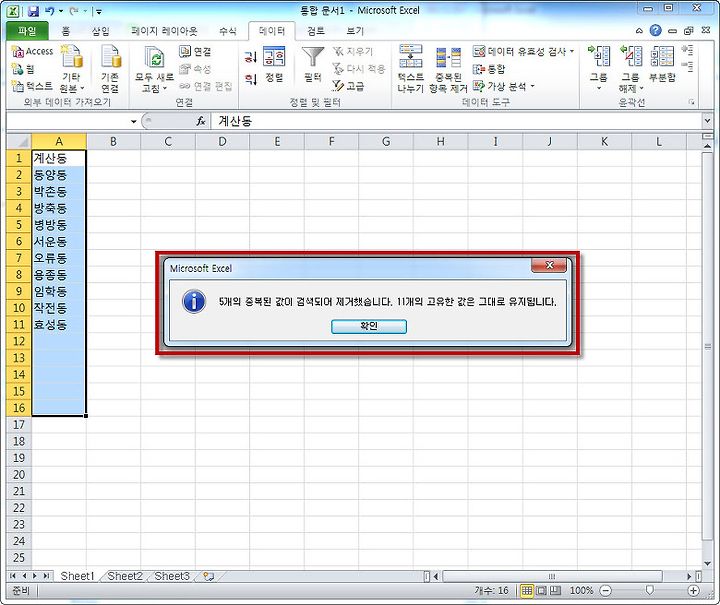Click the formula bar input field
This screenshot has height=605, width=720.
[x=456, y=121]
